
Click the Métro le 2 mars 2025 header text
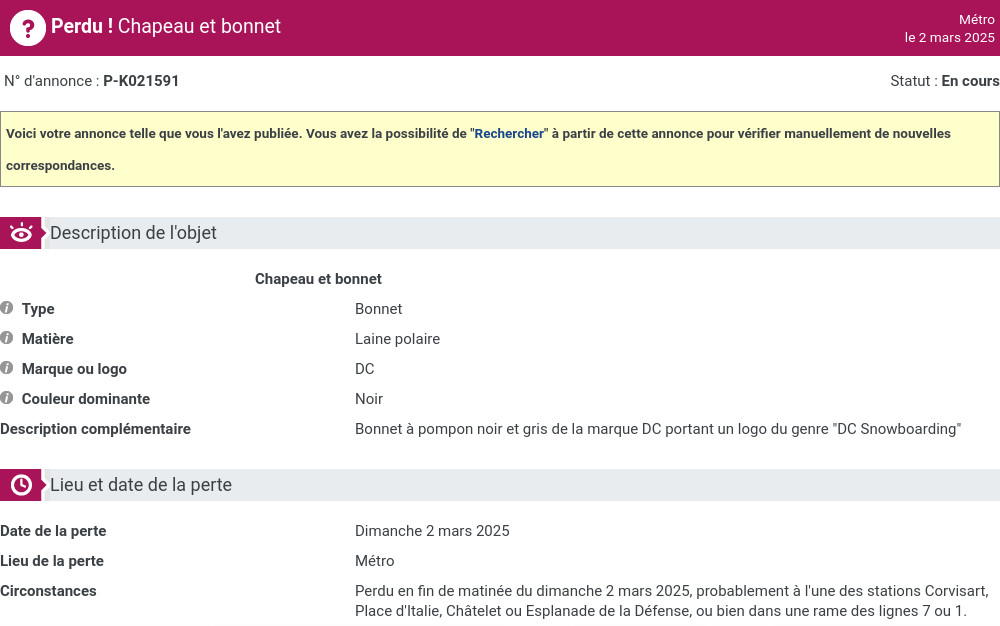point(950,29)
